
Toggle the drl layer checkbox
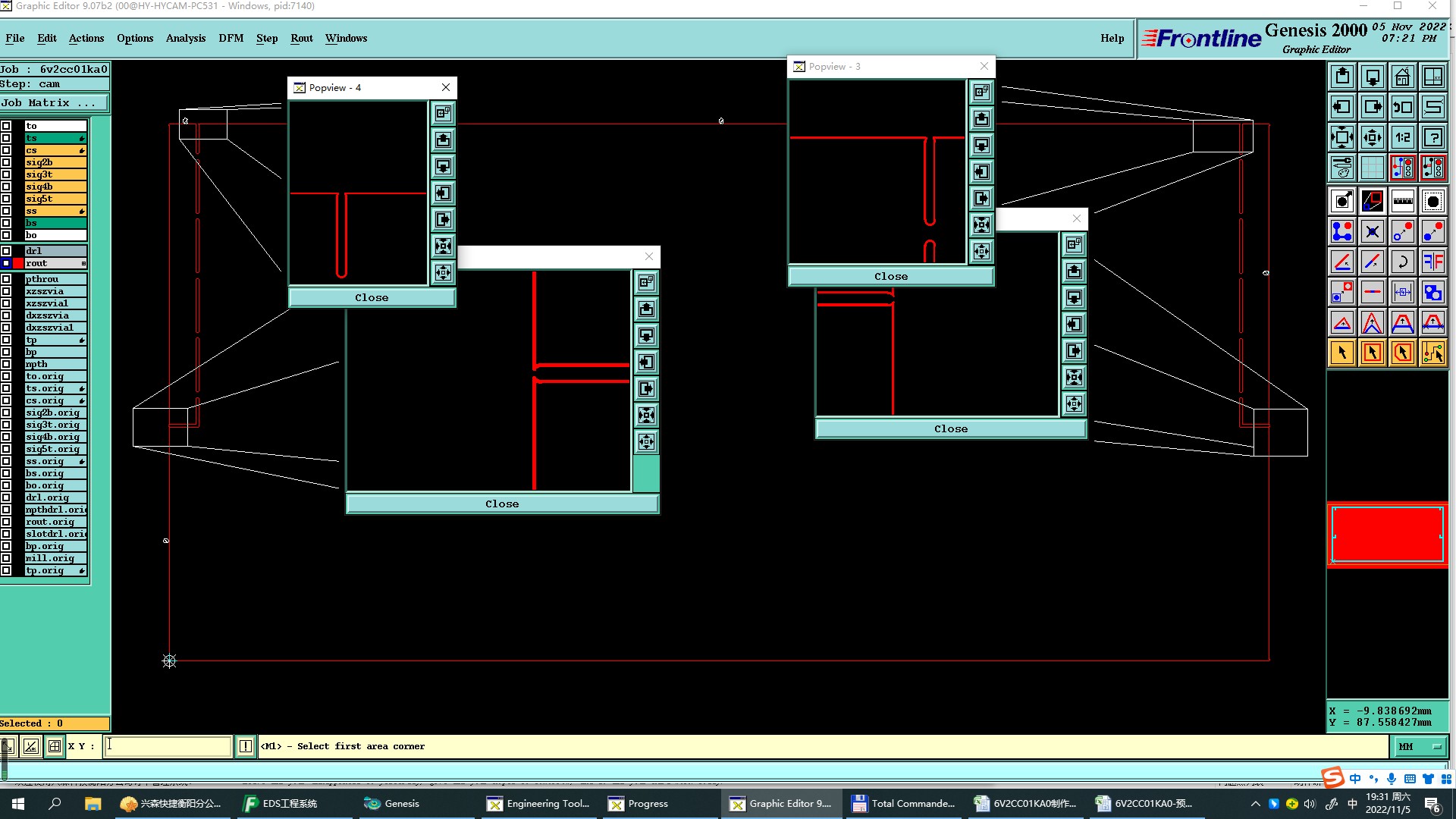(x=6, y=251)
